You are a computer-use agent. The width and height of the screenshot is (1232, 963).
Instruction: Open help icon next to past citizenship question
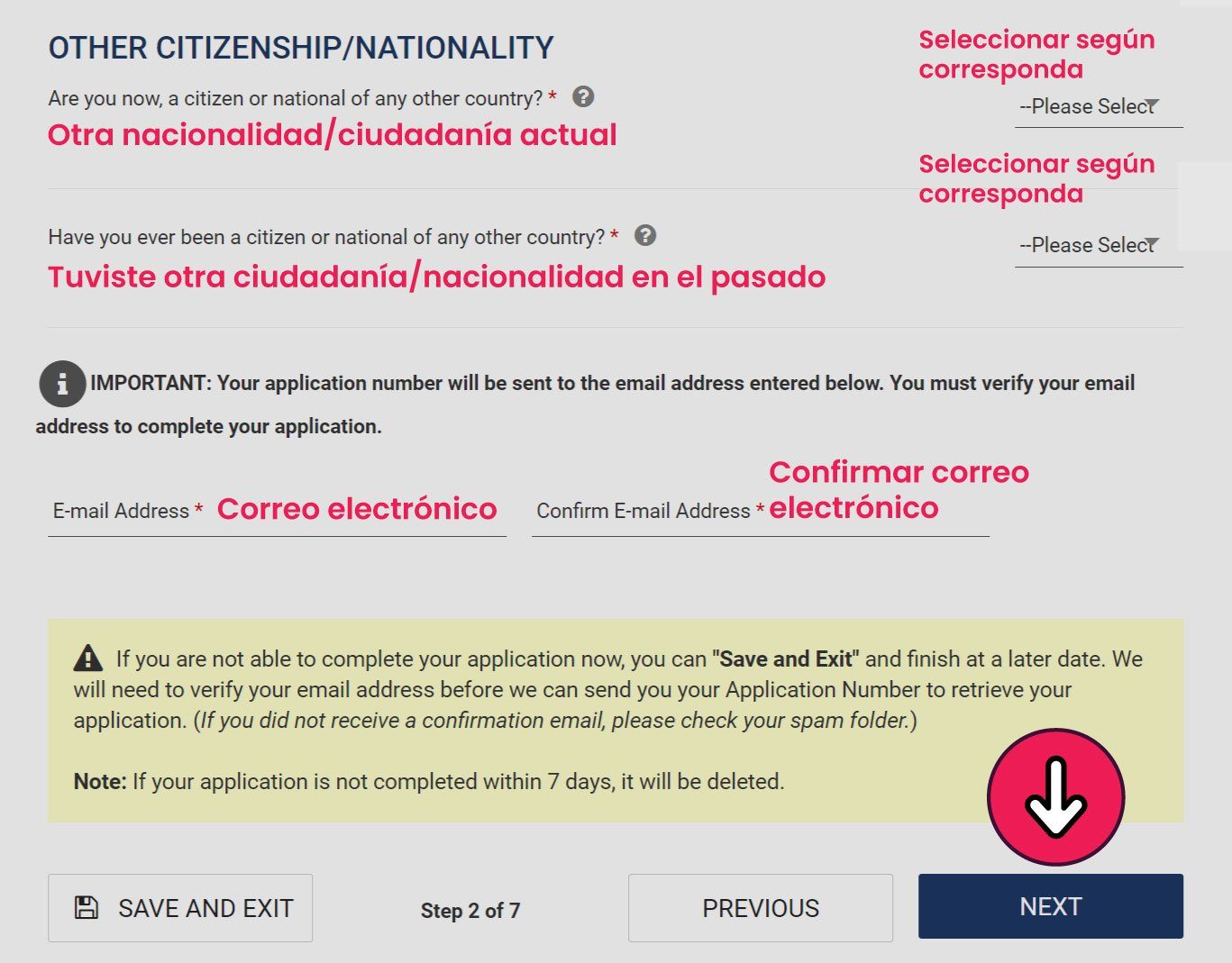point(645,236)
